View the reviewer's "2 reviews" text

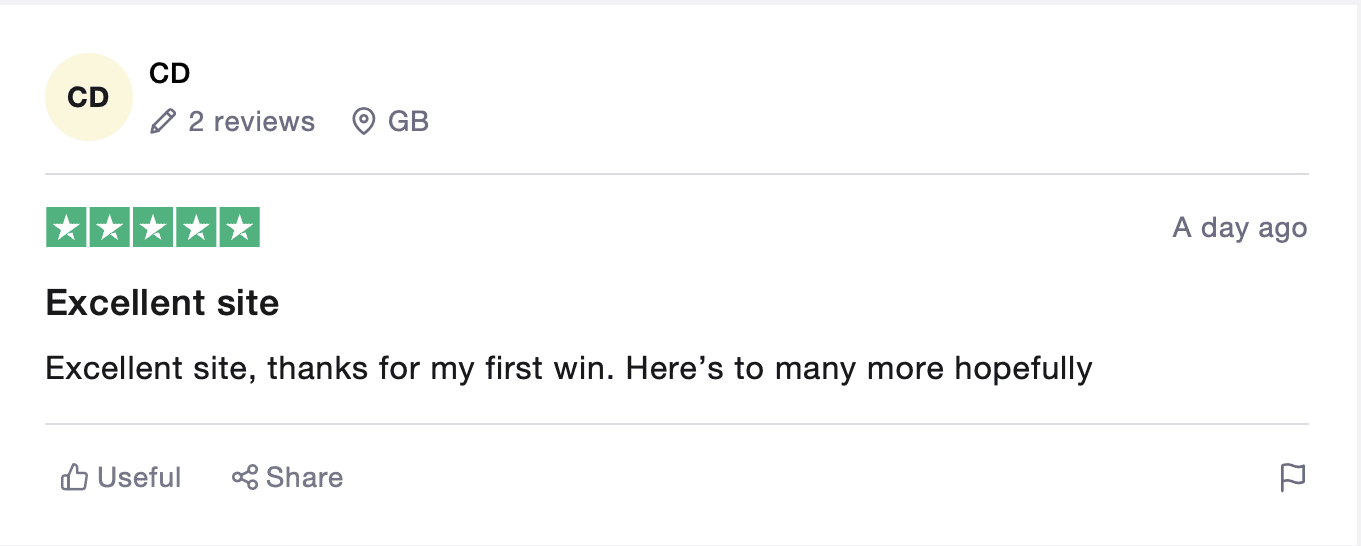[x=251, y=122]
